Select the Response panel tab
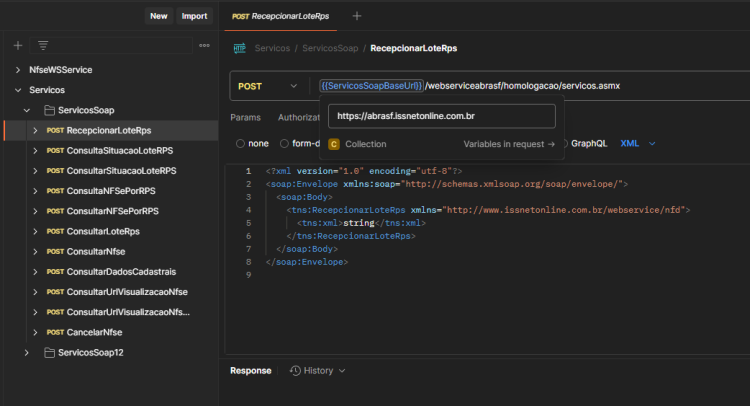The image size is (750, 406). coord(251,371)
